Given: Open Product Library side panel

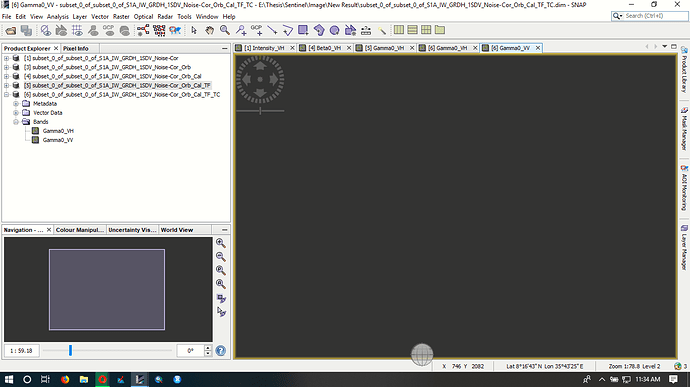Looking at the screenshot, I should [x=684, y=69].
